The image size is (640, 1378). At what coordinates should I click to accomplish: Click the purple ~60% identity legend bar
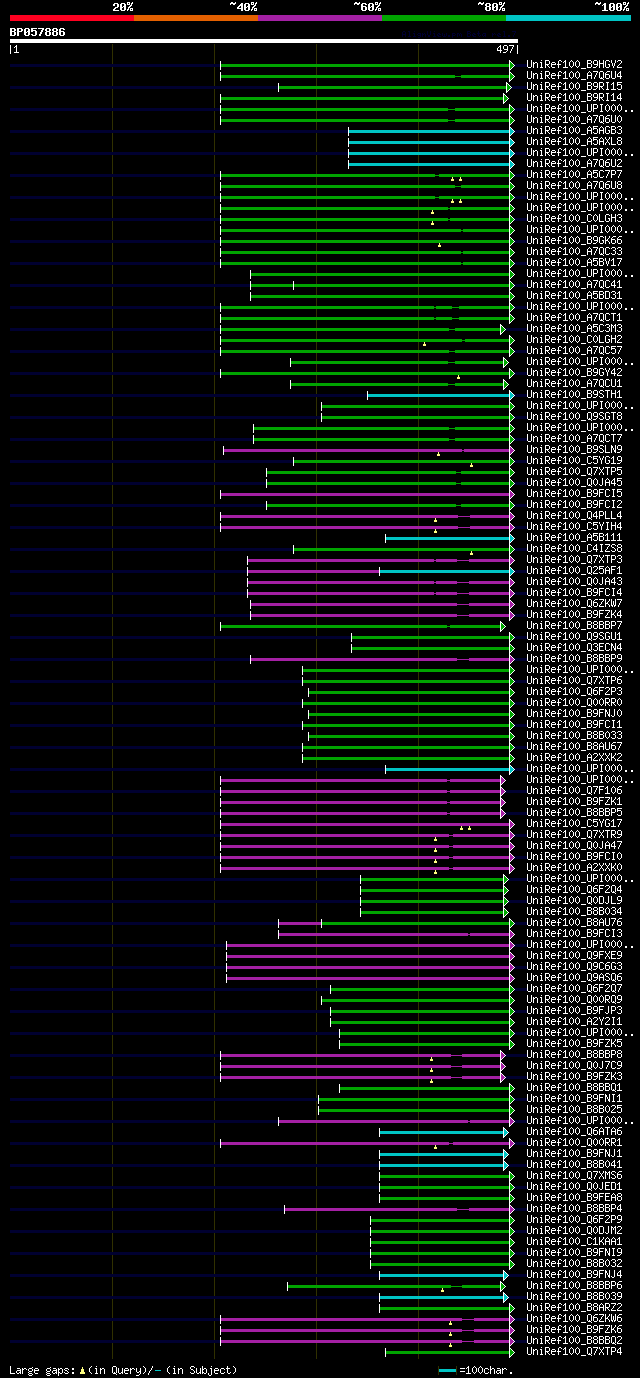tap(320, 18)
